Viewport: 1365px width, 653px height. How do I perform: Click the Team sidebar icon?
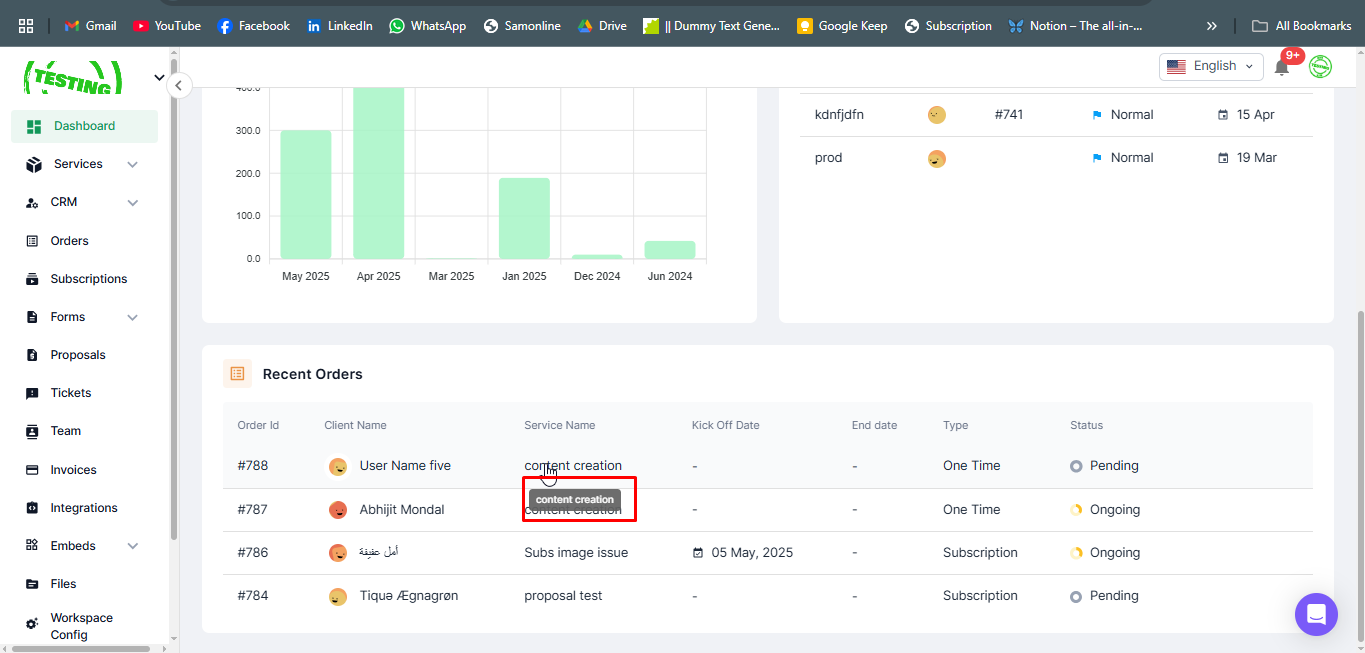tap(32, 431)
